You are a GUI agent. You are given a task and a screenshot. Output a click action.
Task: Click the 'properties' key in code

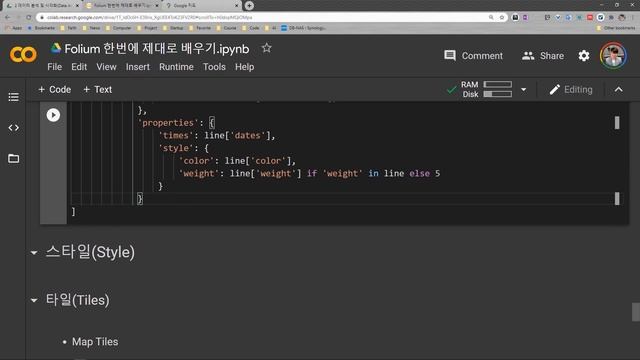click(x=168, y=122)
